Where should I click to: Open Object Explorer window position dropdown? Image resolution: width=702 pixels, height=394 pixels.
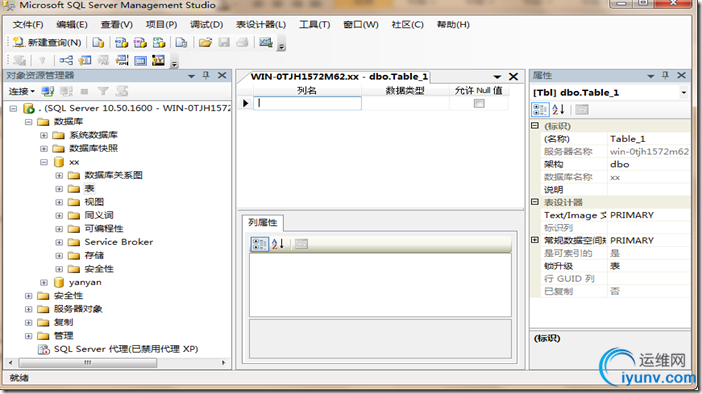(191, 76)
